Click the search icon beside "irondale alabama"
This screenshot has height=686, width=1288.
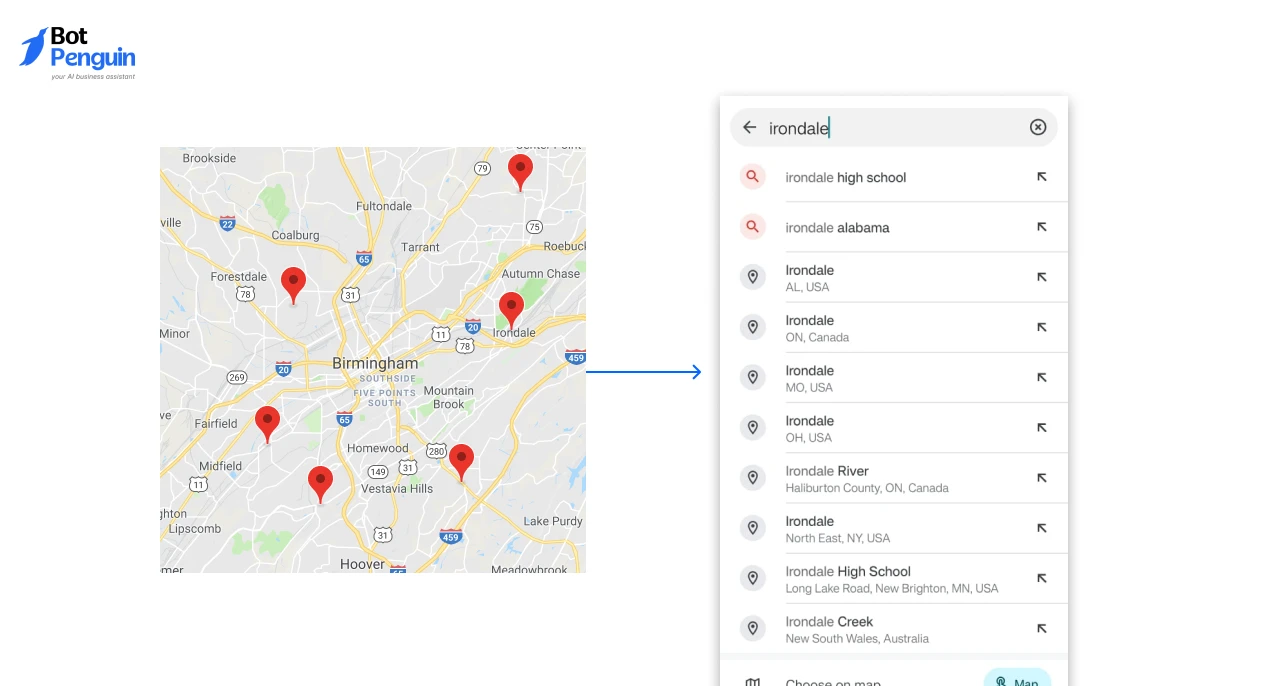point(753,226)
